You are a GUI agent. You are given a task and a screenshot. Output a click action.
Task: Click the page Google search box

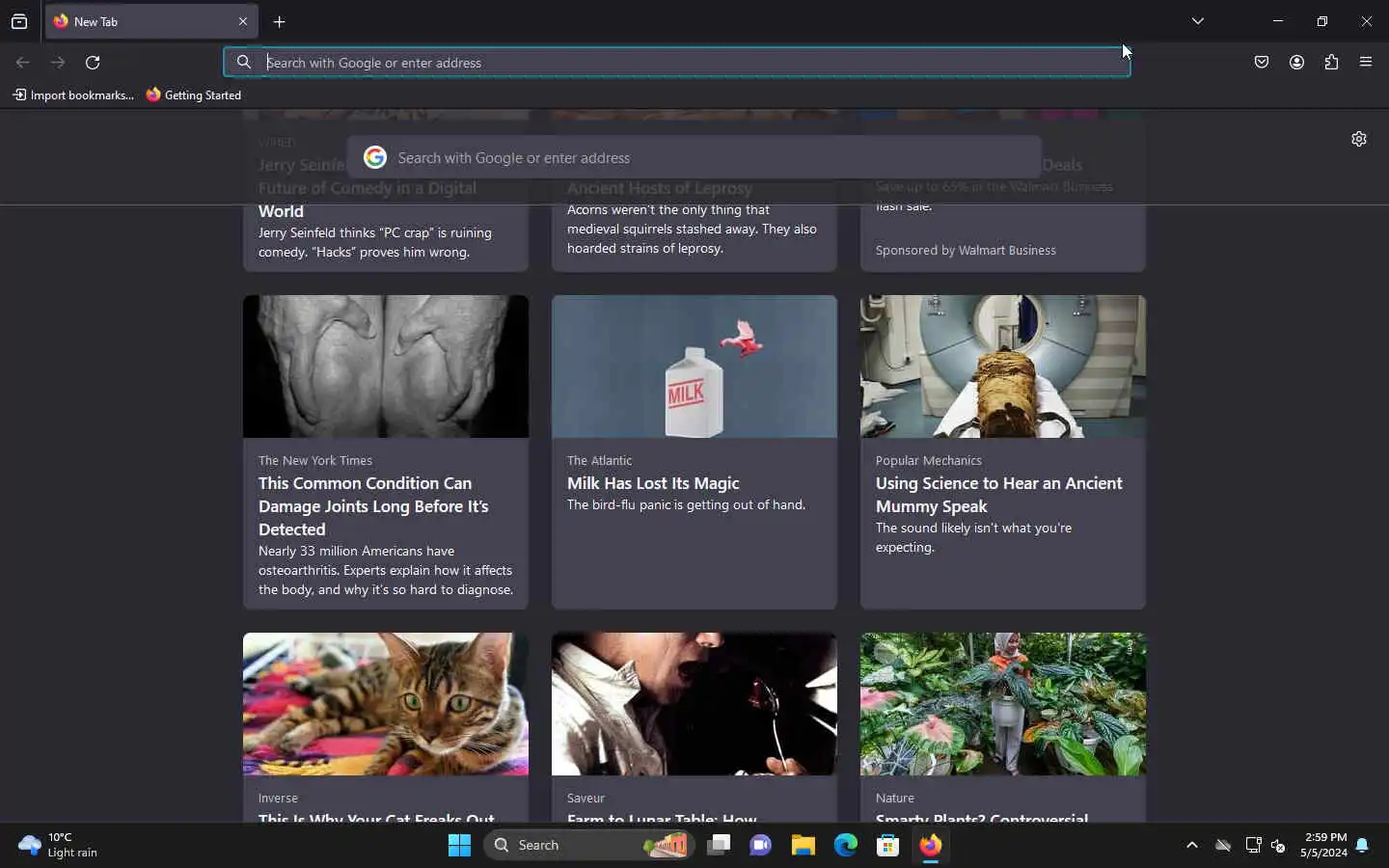694,157
